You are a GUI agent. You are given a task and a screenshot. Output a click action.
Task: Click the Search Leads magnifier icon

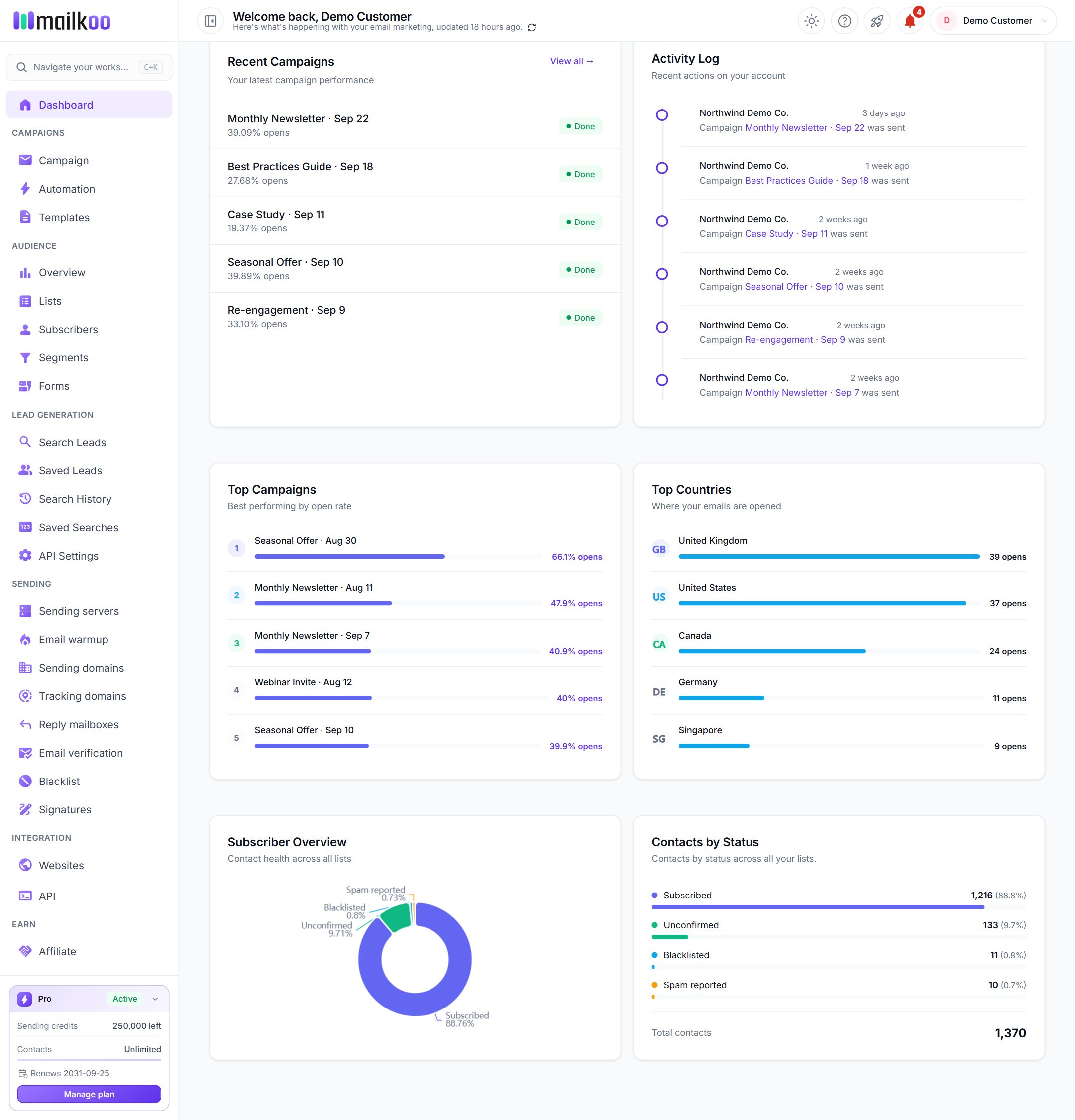[25, 442]
